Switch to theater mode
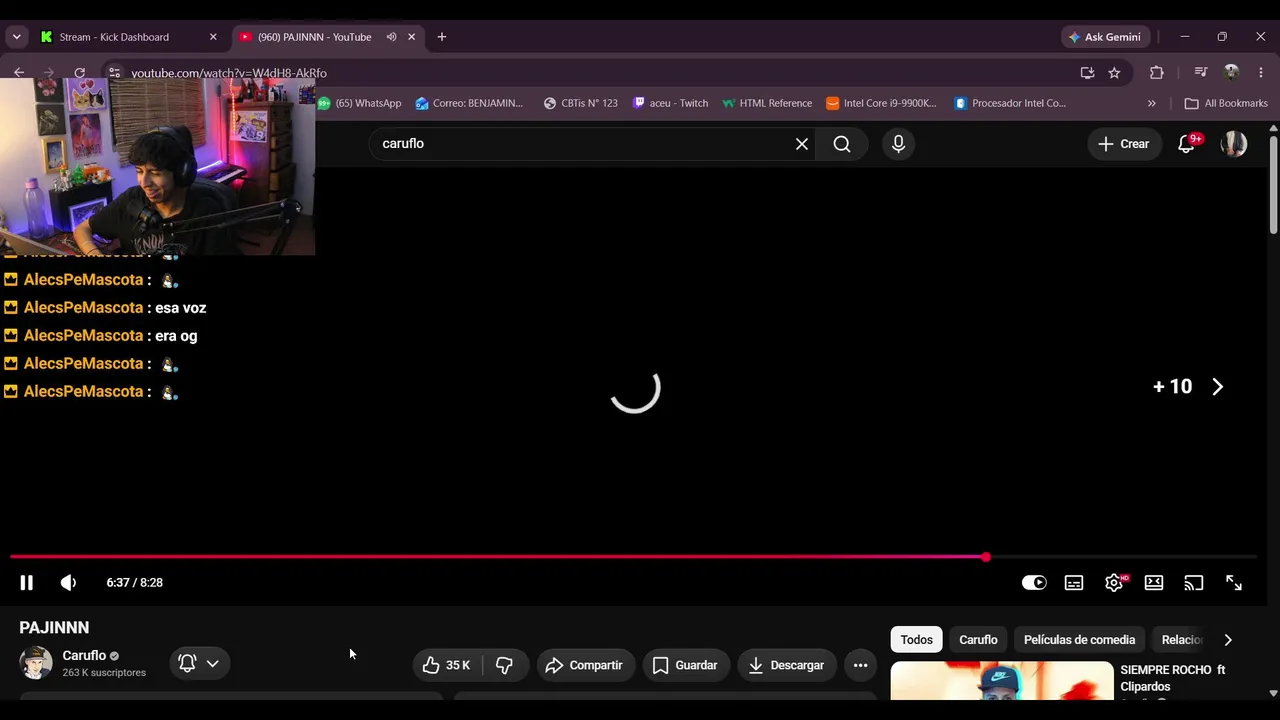Image resolution: width=1280 pixels, height=720 pixels. tap(1154, 583)
